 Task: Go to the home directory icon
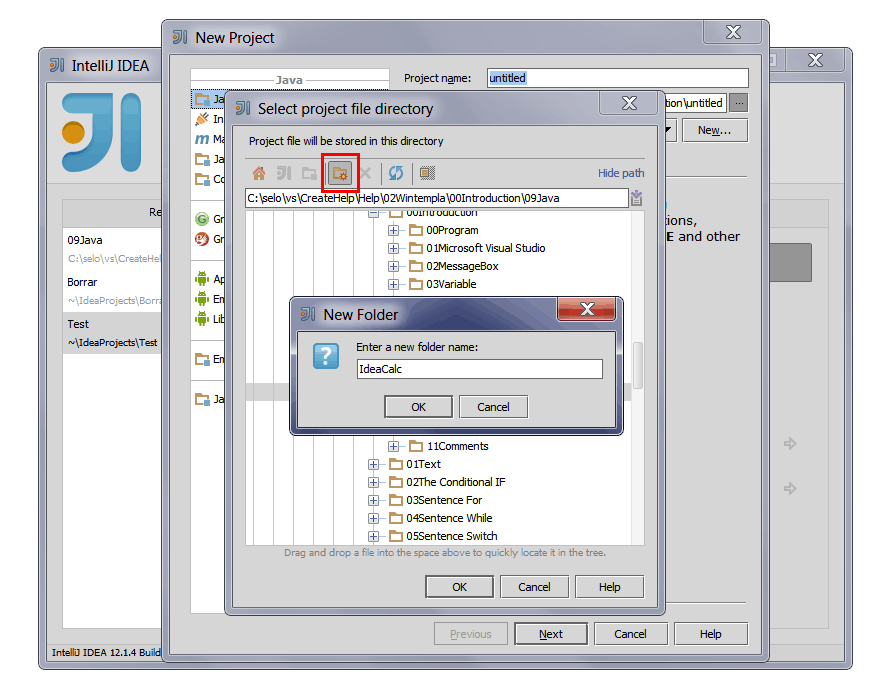tap(258, 173)
